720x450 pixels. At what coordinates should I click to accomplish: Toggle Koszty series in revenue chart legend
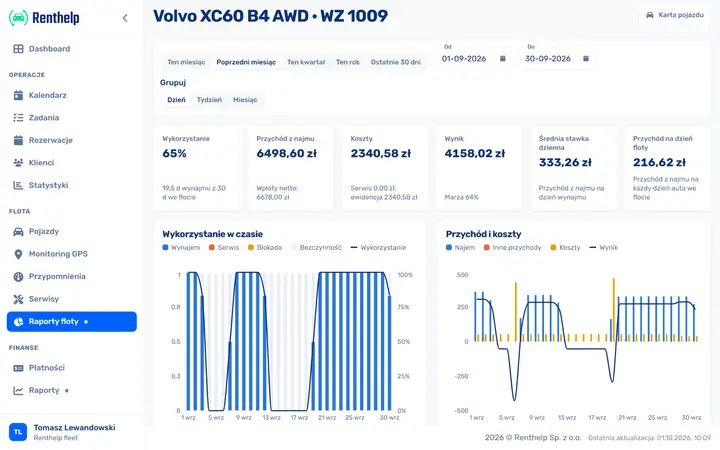pos(565,248)
